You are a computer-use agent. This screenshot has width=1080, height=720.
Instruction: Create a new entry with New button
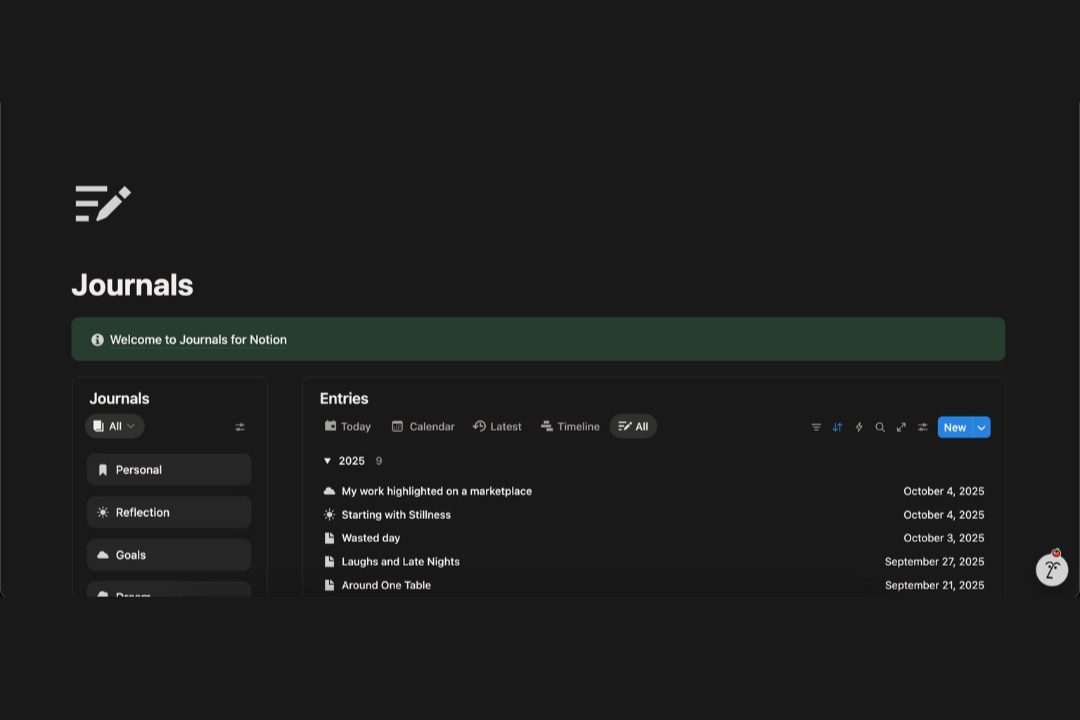coord(954,427)
